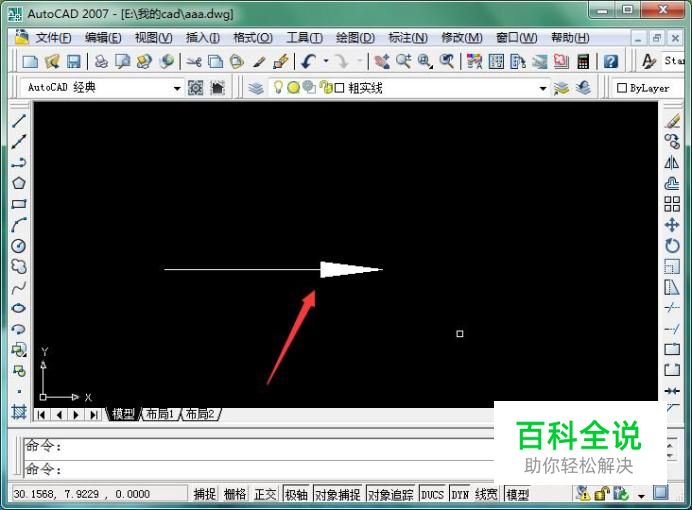Open the Layer Properties Manager icon
This screenshot has width=692, height=510.
tap(256, 88)
